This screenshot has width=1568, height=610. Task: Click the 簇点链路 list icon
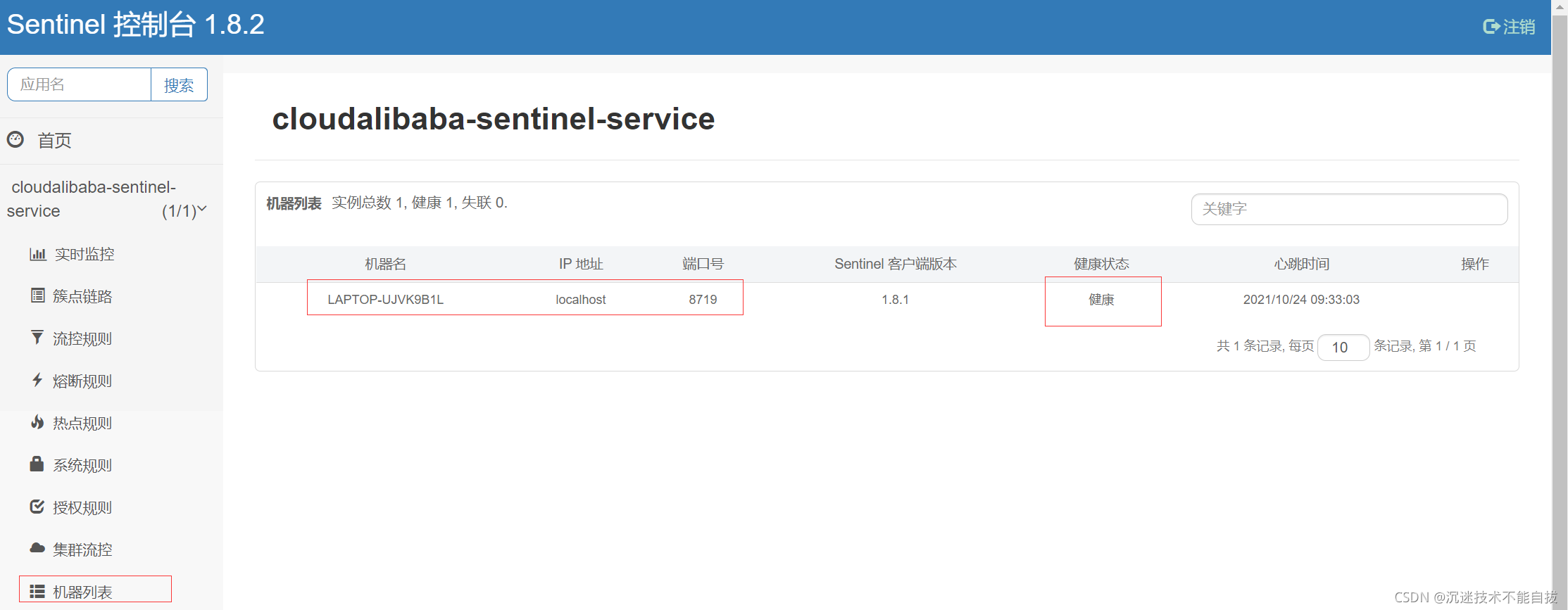[38, 296]
